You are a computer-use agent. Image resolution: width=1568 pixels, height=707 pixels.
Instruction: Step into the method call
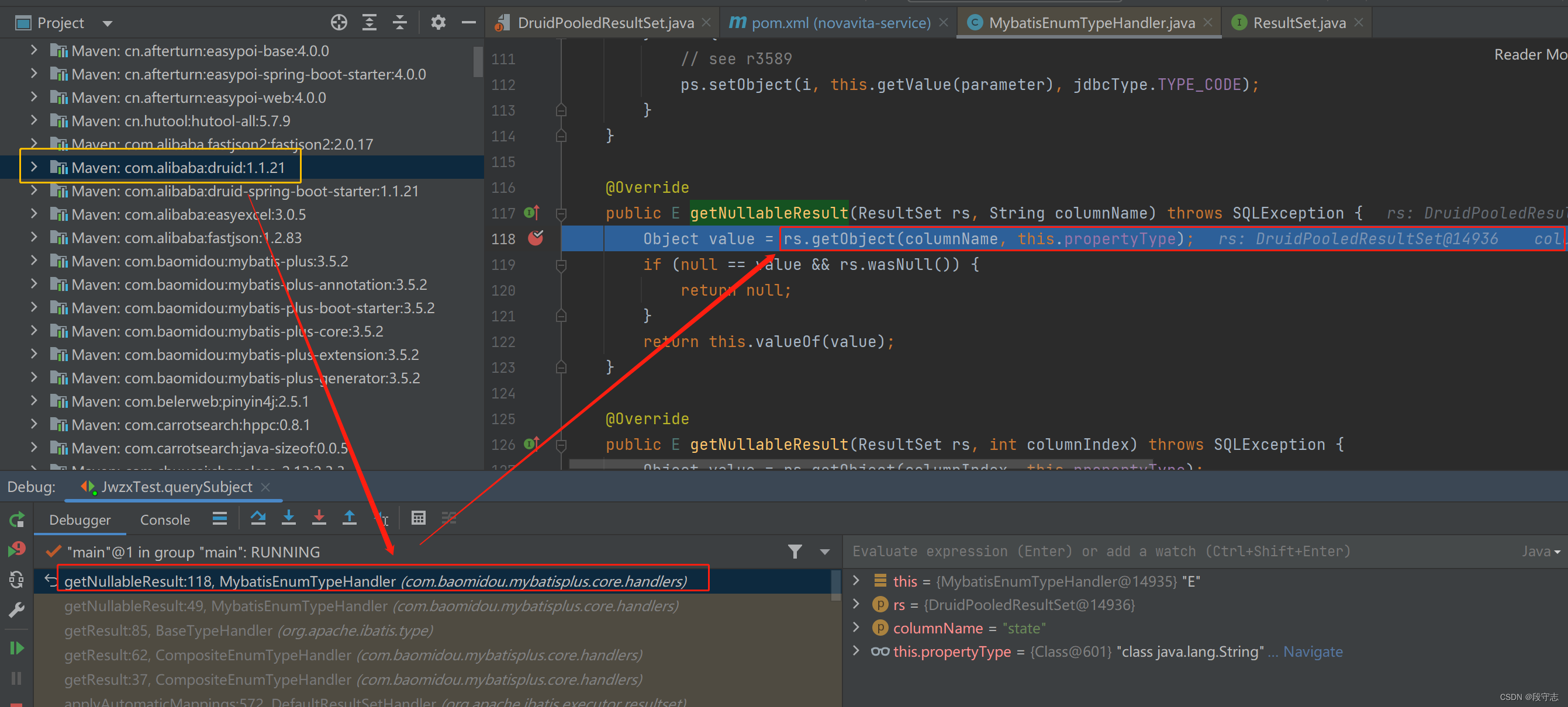[289, 518]
